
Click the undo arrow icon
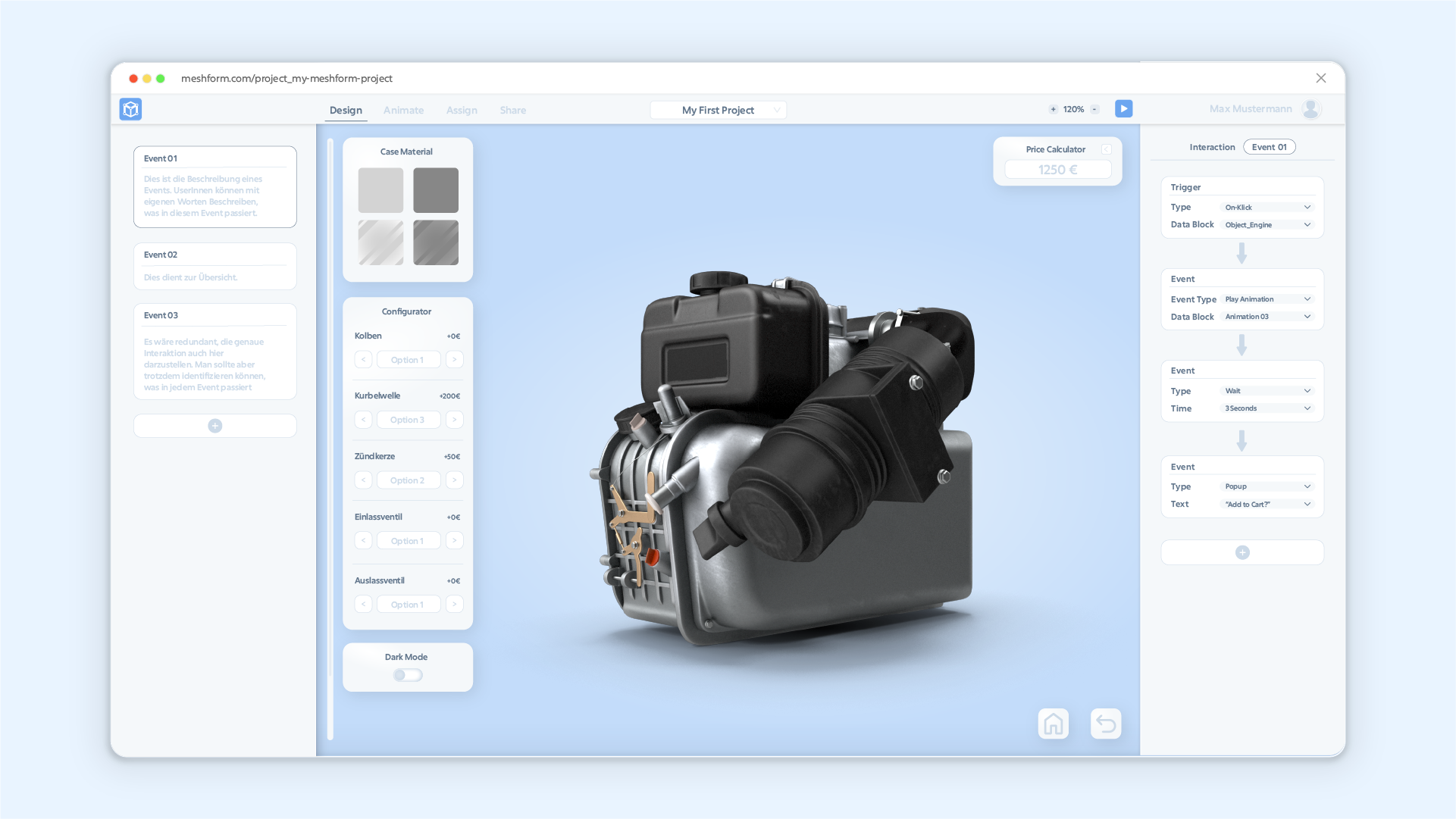tap(1106, 724)
